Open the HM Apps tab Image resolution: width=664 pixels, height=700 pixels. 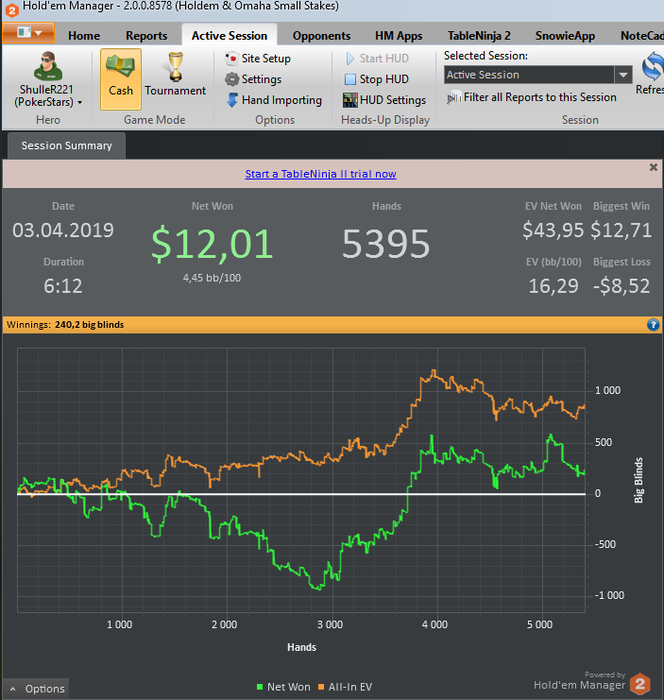click(399, 36)
